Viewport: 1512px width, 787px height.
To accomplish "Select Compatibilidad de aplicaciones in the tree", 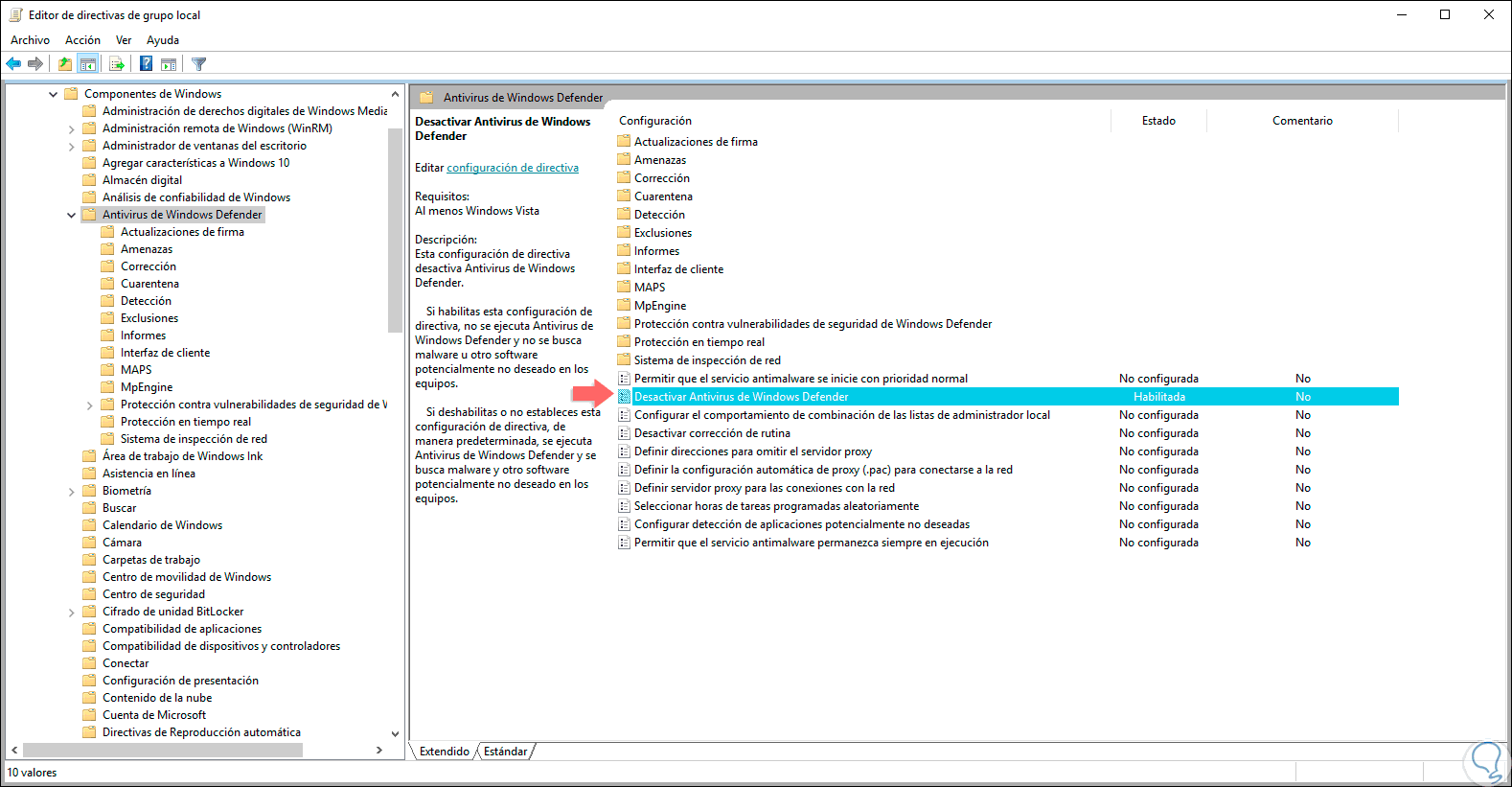I will (182, 629).
